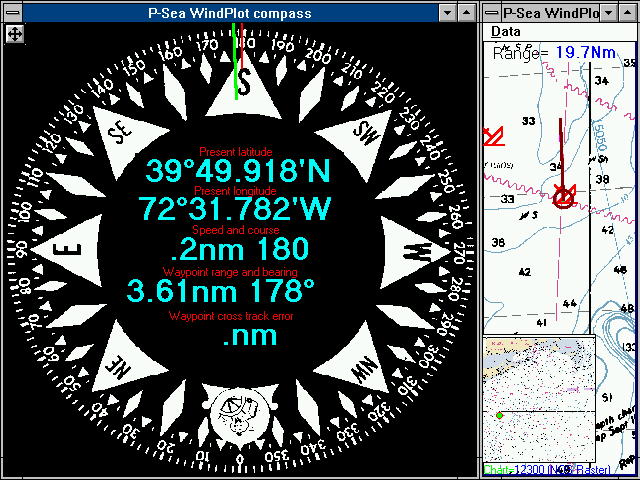The width and height of the screenshot is (640, 480).
Task: Click the speed and course value .2nm 180
Action: [240, 249]
